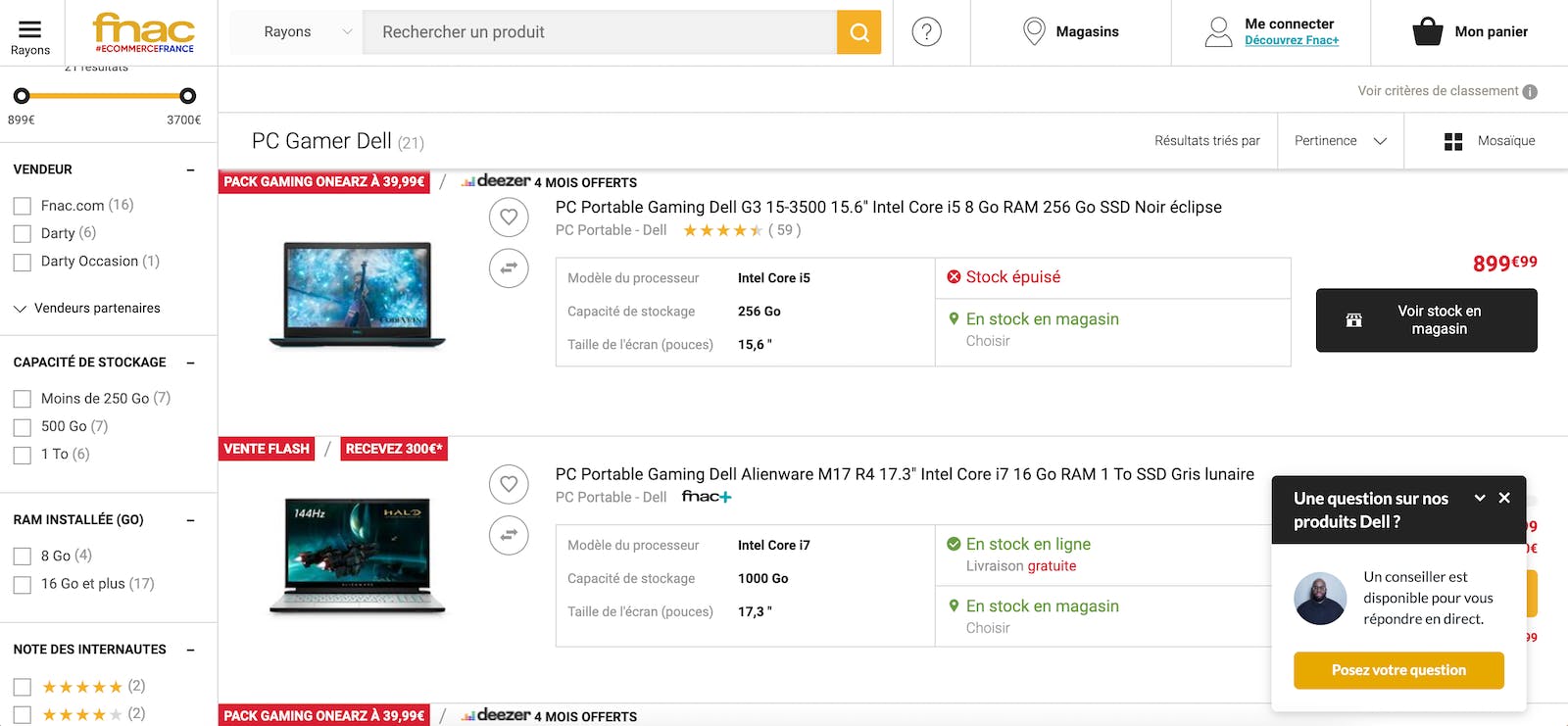
Task: Click the maximum price slider handle
Action: (187, 96)
